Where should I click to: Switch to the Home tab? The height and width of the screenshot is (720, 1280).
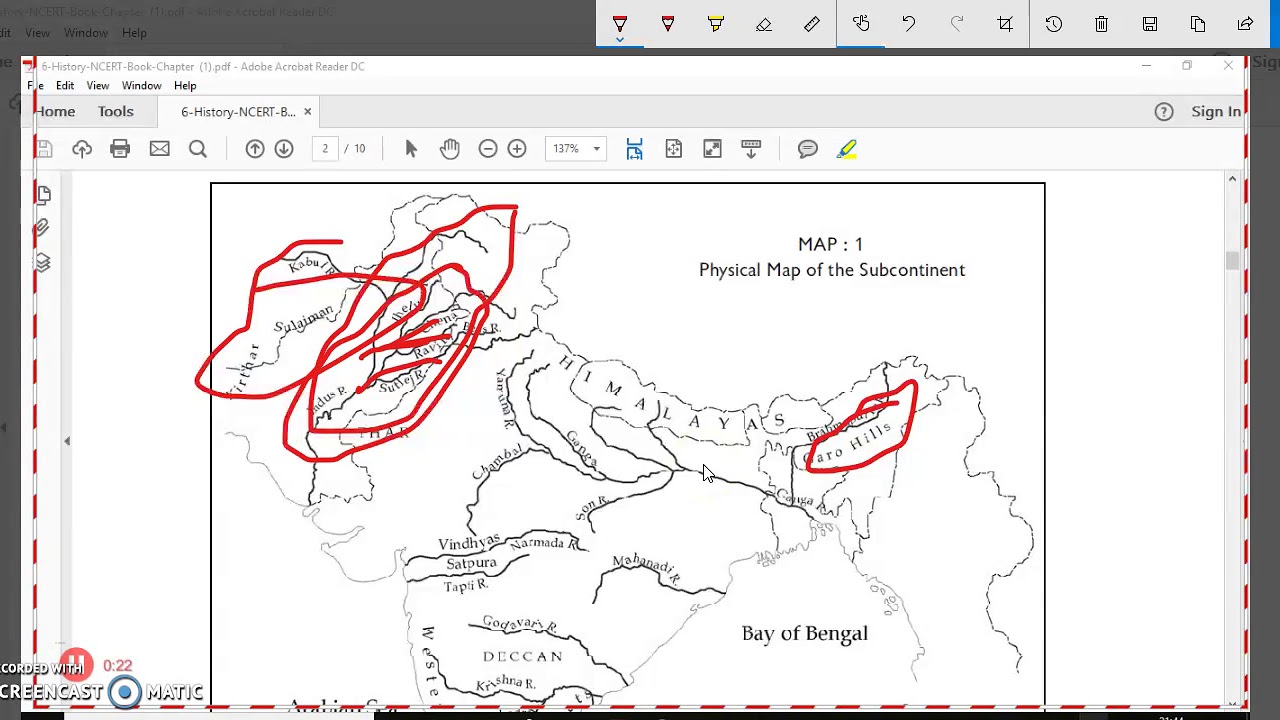coord(56,112)
